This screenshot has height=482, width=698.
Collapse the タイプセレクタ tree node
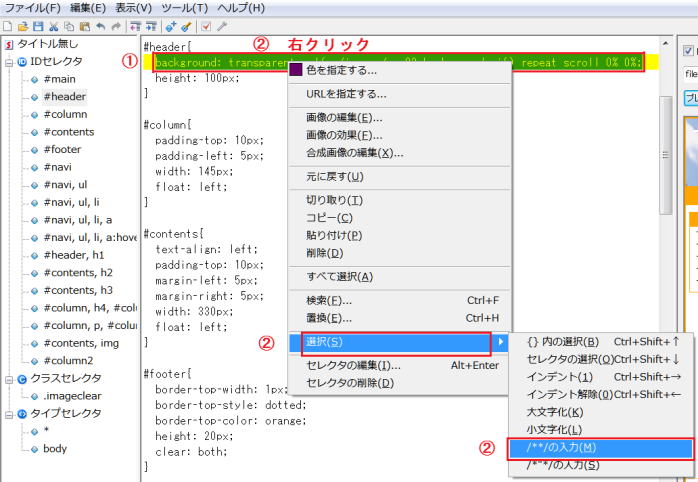tap(8, 414)
